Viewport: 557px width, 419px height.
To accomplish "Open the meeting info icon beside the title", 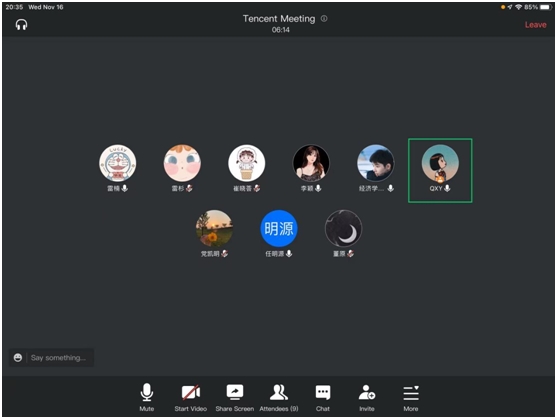I will [x=324, y=18].
